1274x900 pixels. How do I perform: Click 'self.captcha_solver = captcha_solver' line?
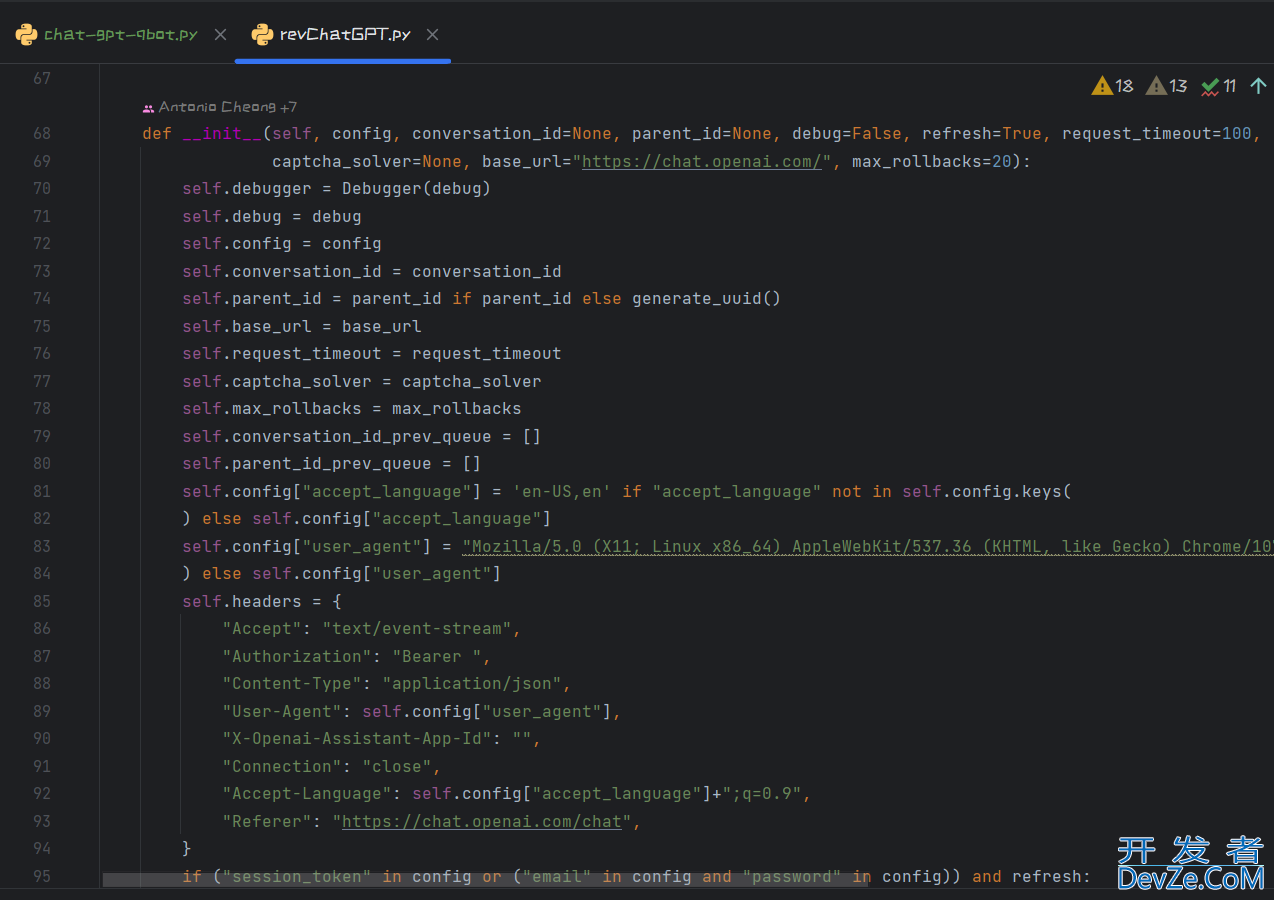pos(362,381)
